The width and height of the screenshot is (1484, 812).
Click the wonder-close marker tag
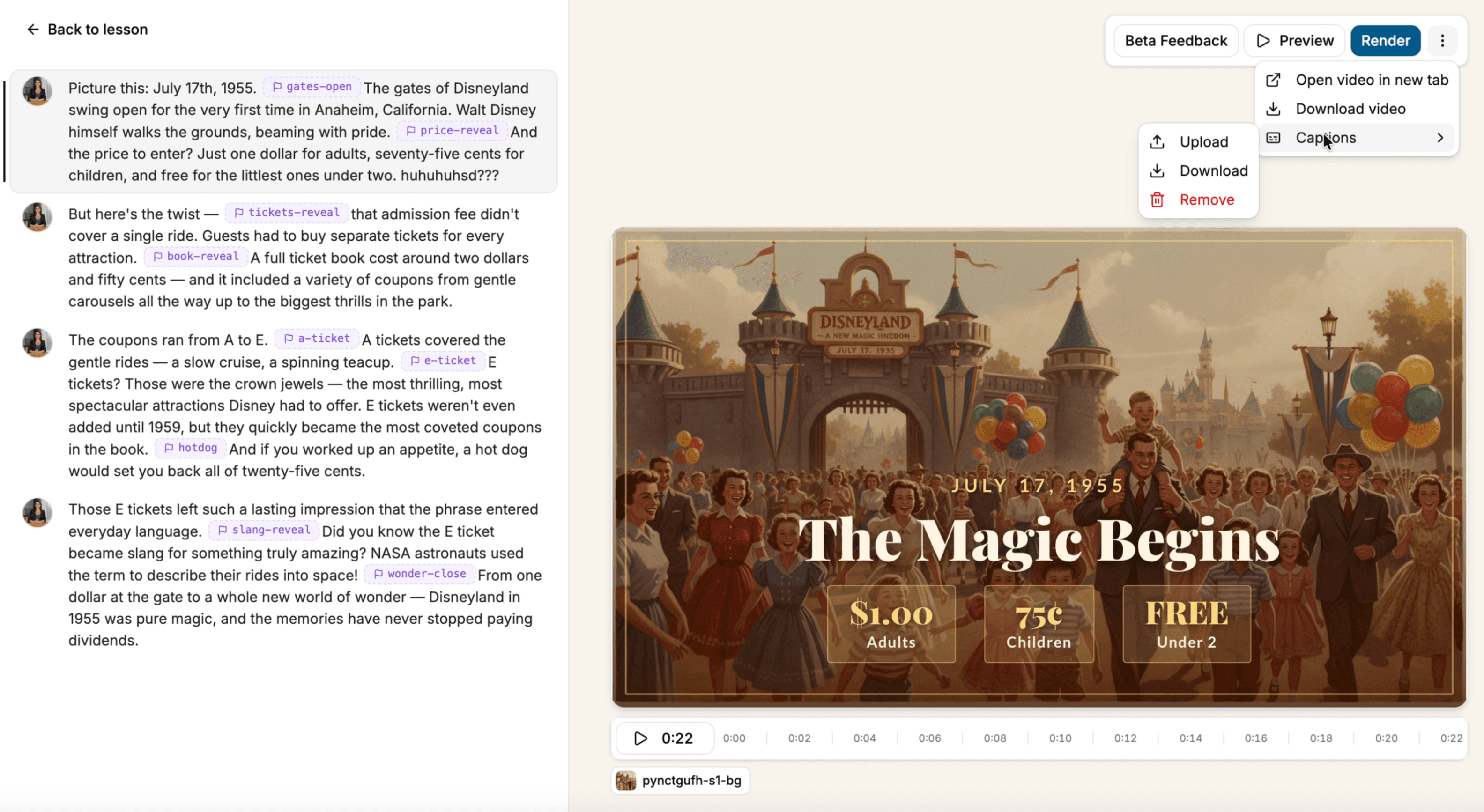(419, 574)
